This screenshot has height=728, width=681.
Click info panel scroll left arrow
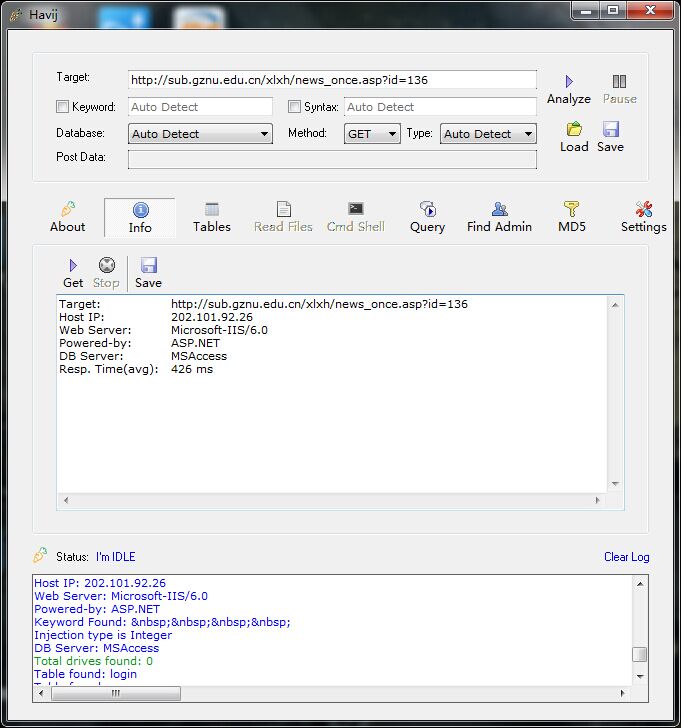66,500
